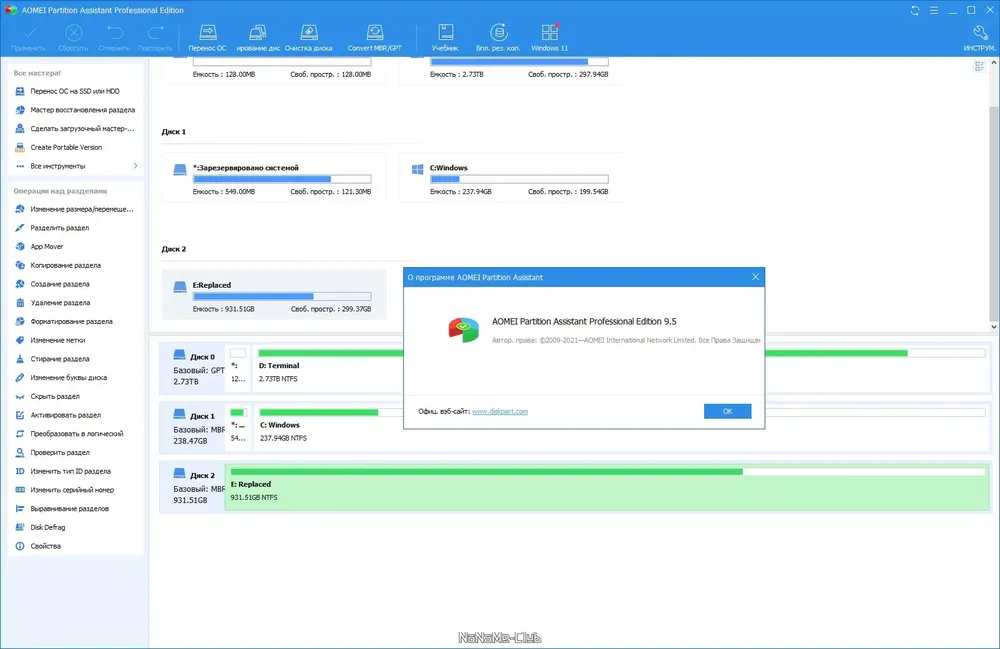Open Мастер восстановления раздела wizard
This screenshot has width=1000, height=649.
[x=75, y=110]
